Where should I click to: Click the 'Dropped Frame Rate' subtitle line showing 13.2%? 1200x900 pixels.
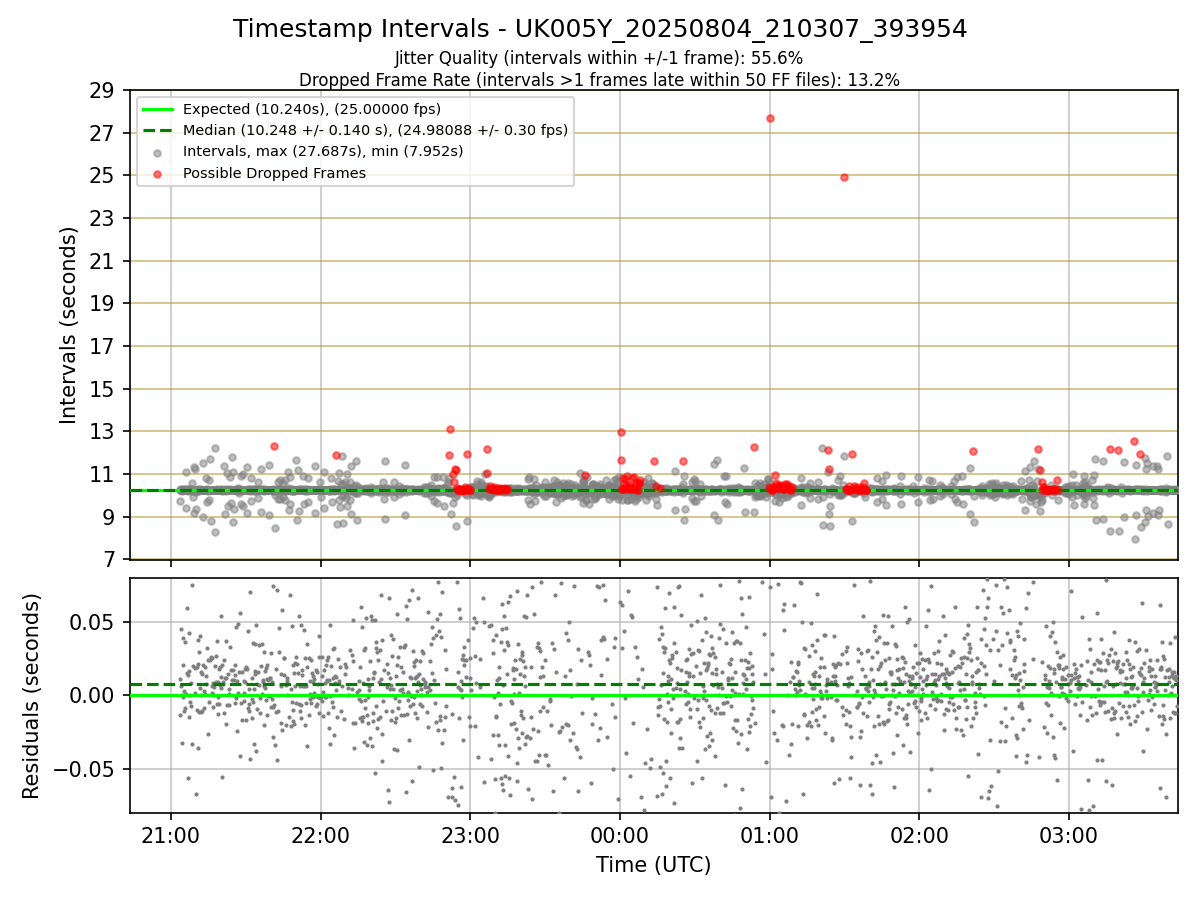tap(599, 80)
